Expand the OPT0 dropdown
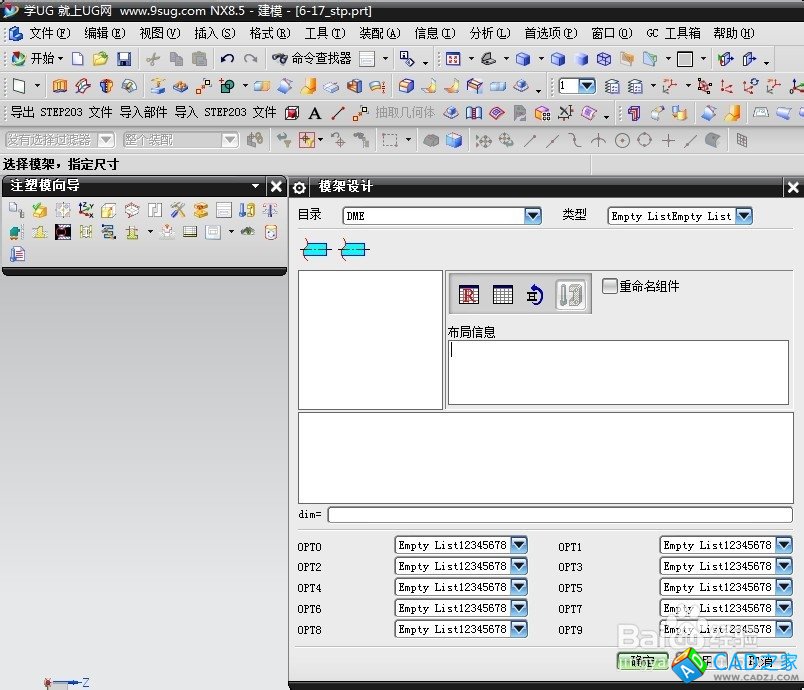 point(518,545)
